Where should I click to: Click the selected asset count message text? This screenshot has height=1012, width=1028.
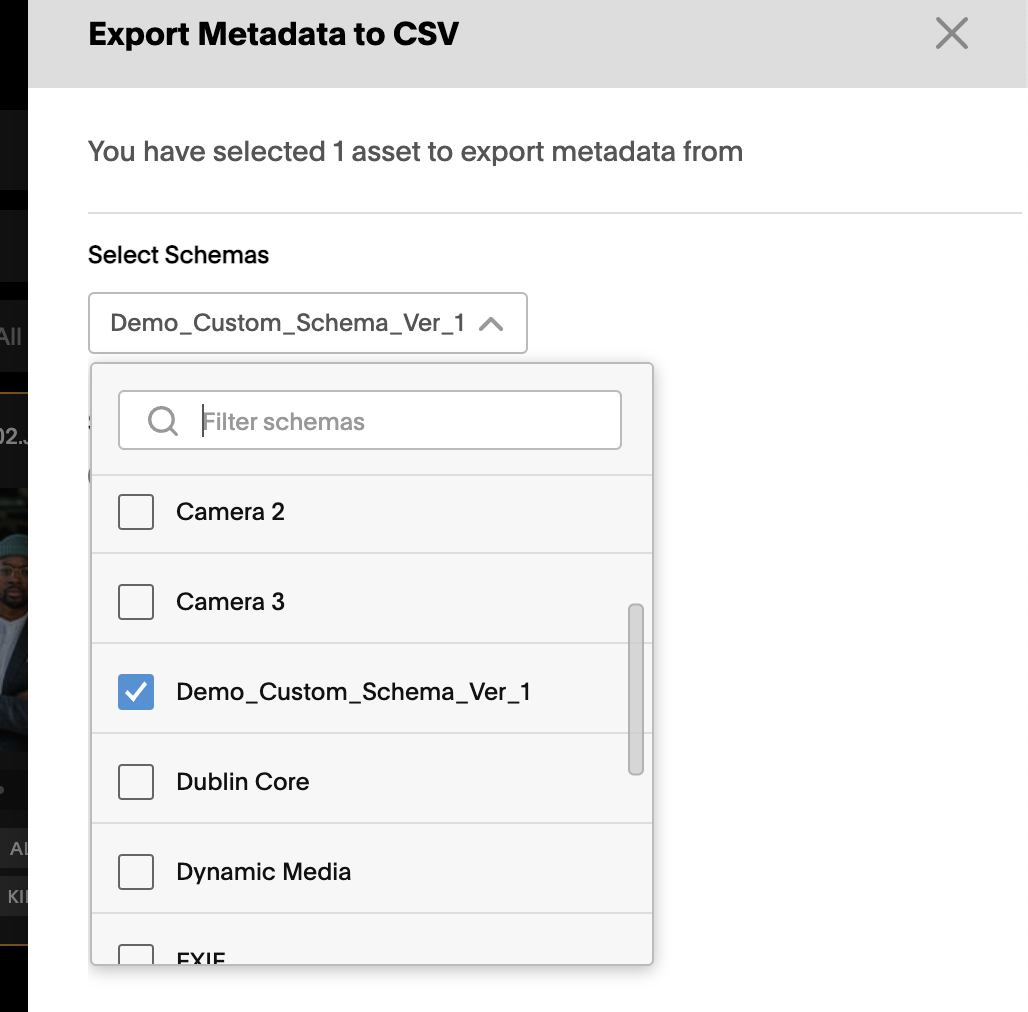(415, 151)
